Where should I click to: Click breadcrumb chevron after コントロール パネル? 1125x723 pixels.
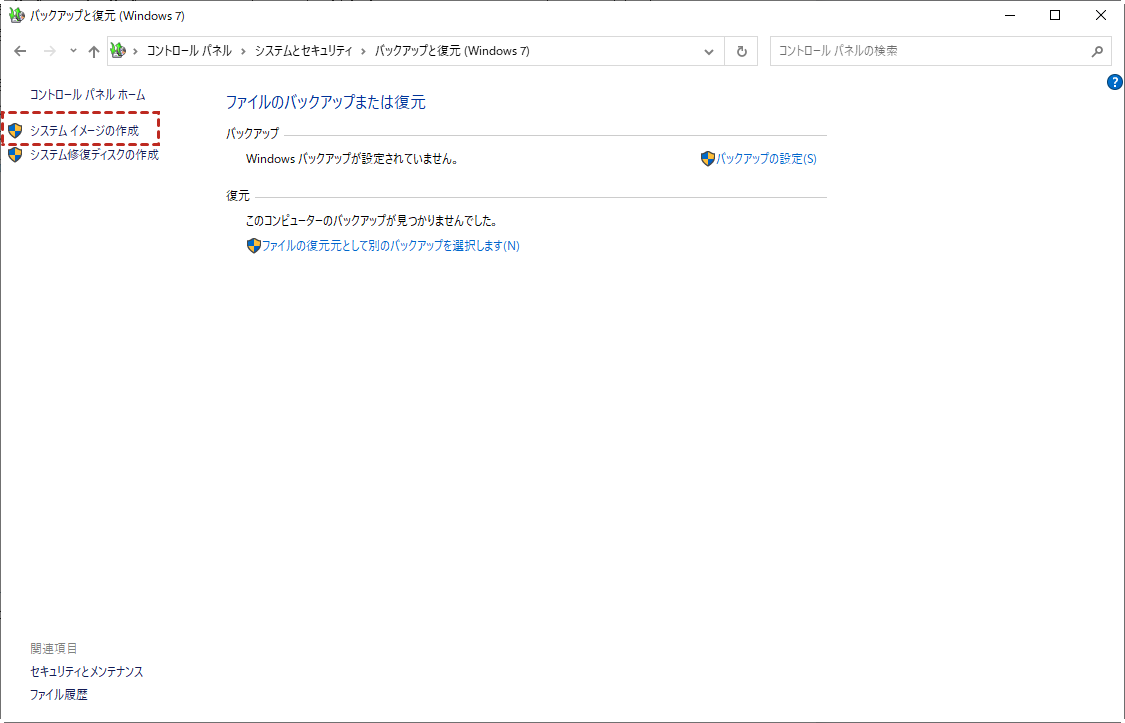pyautogui.click(x=243, y=51)
